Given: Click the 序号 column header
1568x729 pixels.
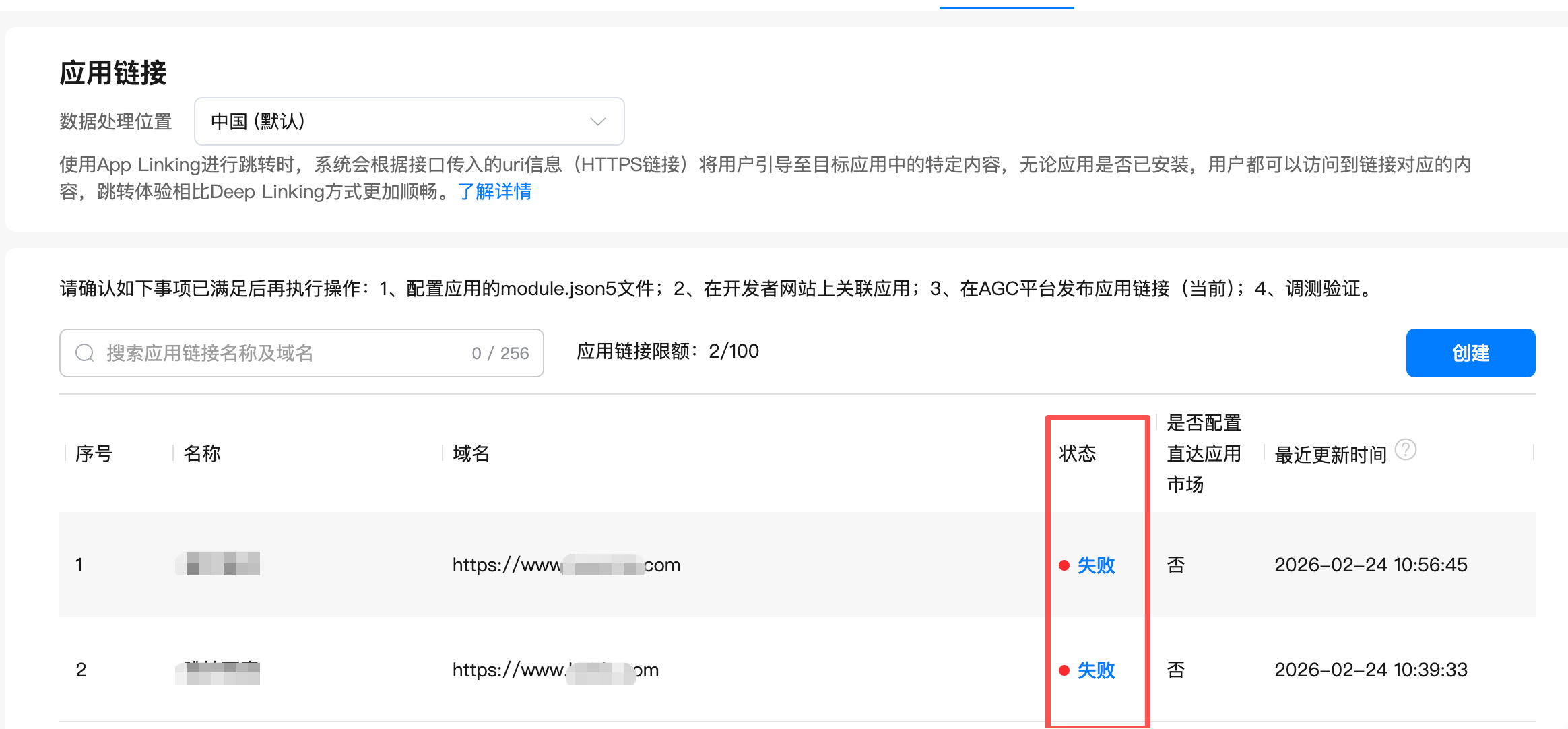Looking at the screenshot, I should click(94, 453).
